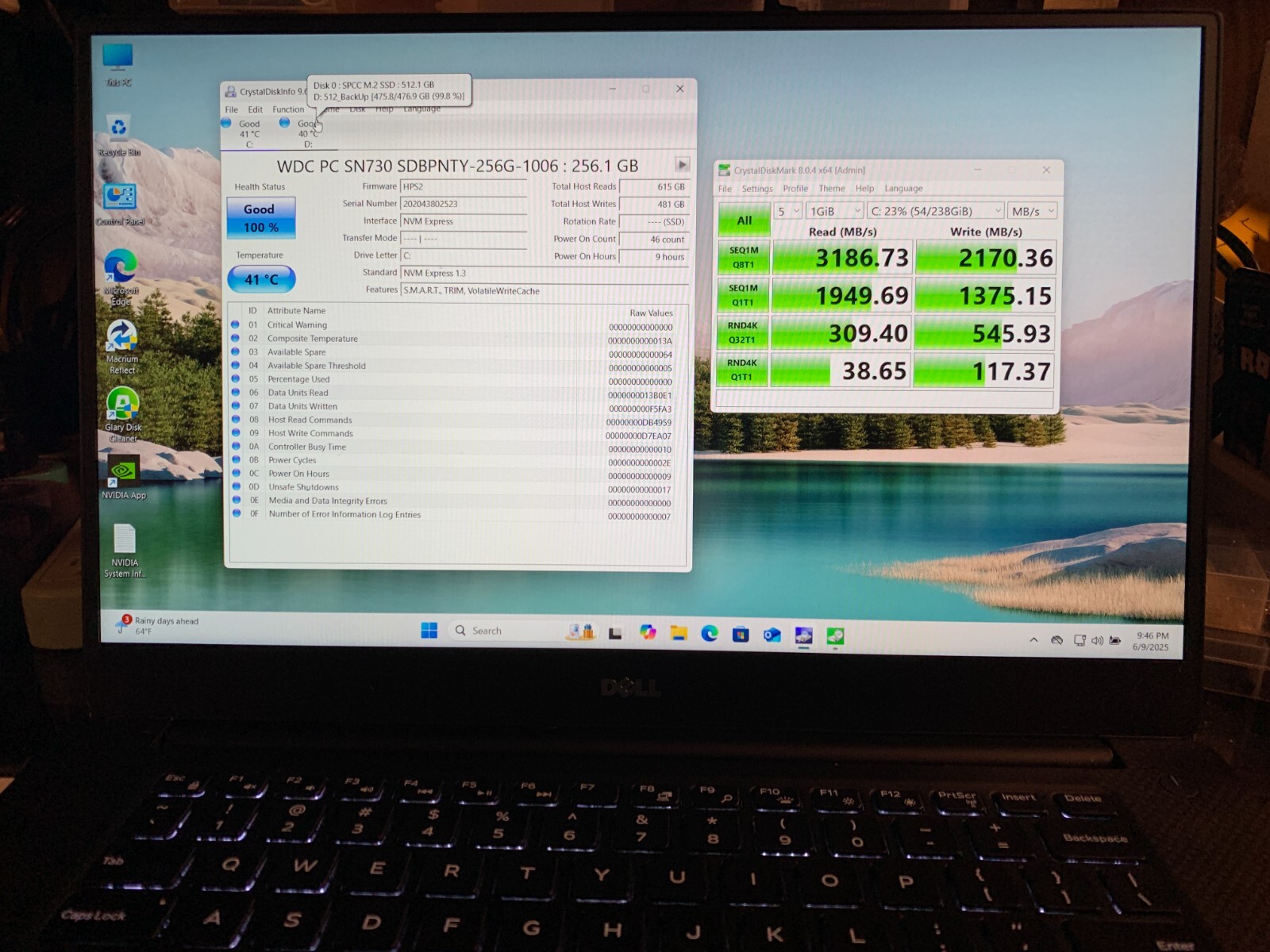The image size is (1270, 952).
Task: Click the Firmware field HPS2
Action: (x=463, y=187)
